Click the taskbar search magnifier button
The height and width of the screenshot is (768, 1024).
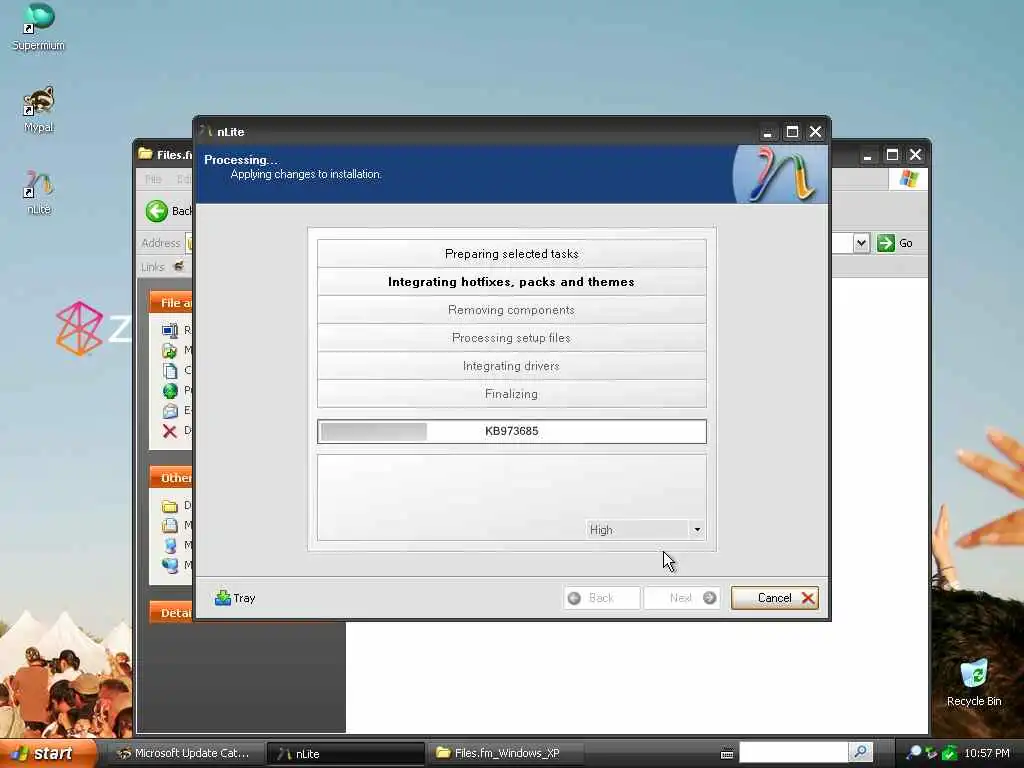point(861,752)
